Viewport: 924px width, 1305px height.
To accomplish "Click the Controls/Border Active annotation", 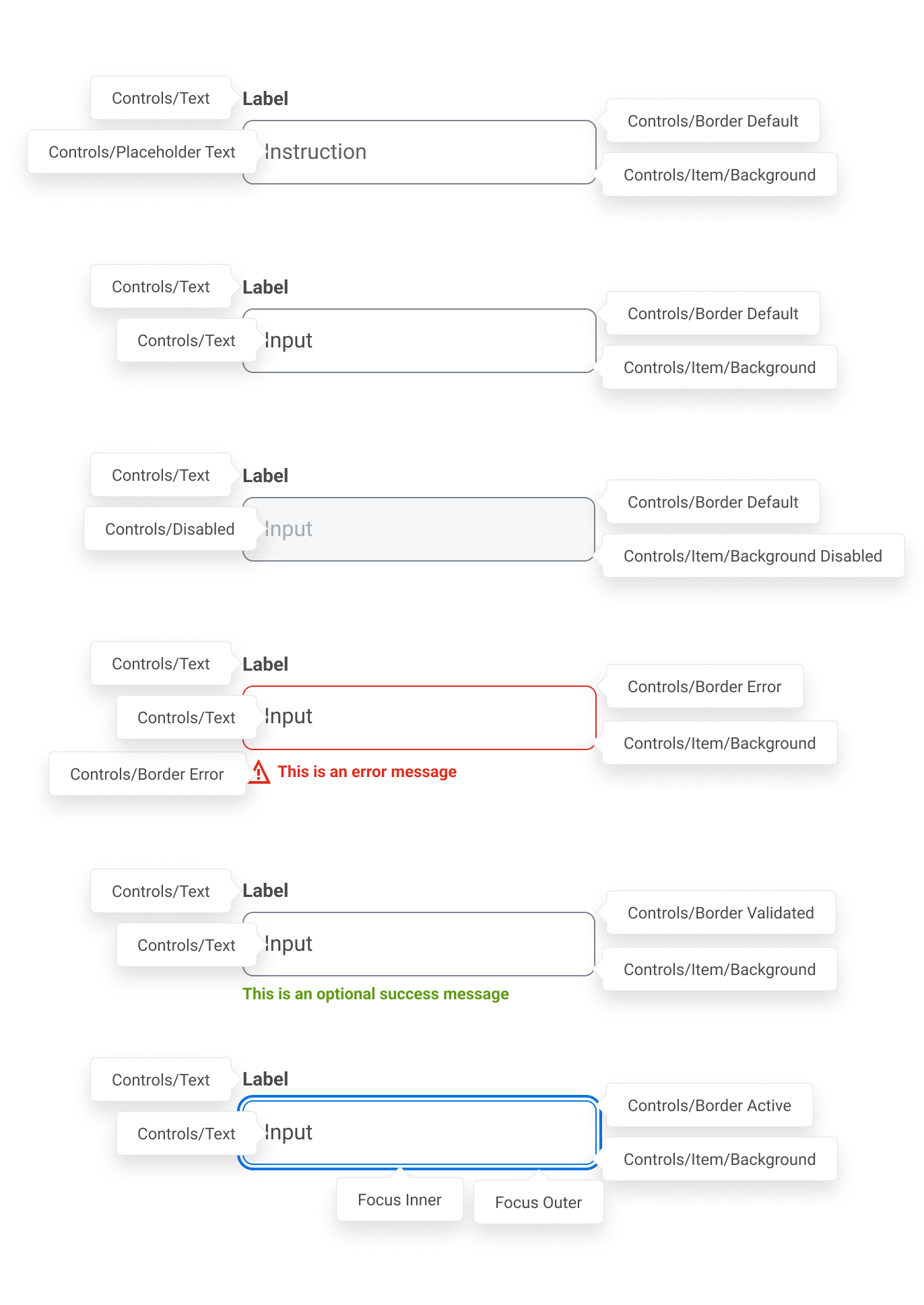I will click(709, 1106).
